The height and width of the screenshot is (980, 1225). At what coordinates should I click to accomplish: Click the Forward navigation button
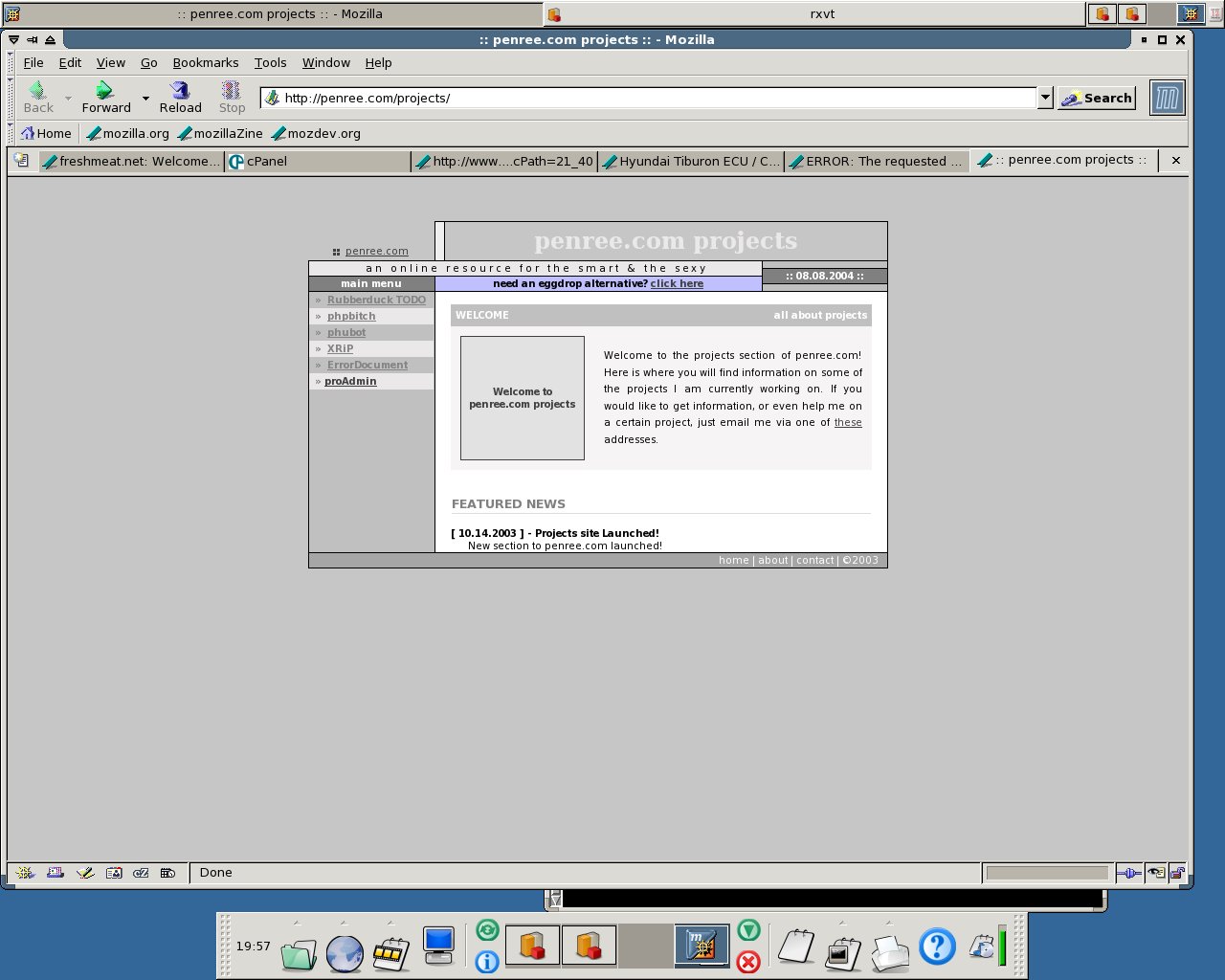[105, 98]
